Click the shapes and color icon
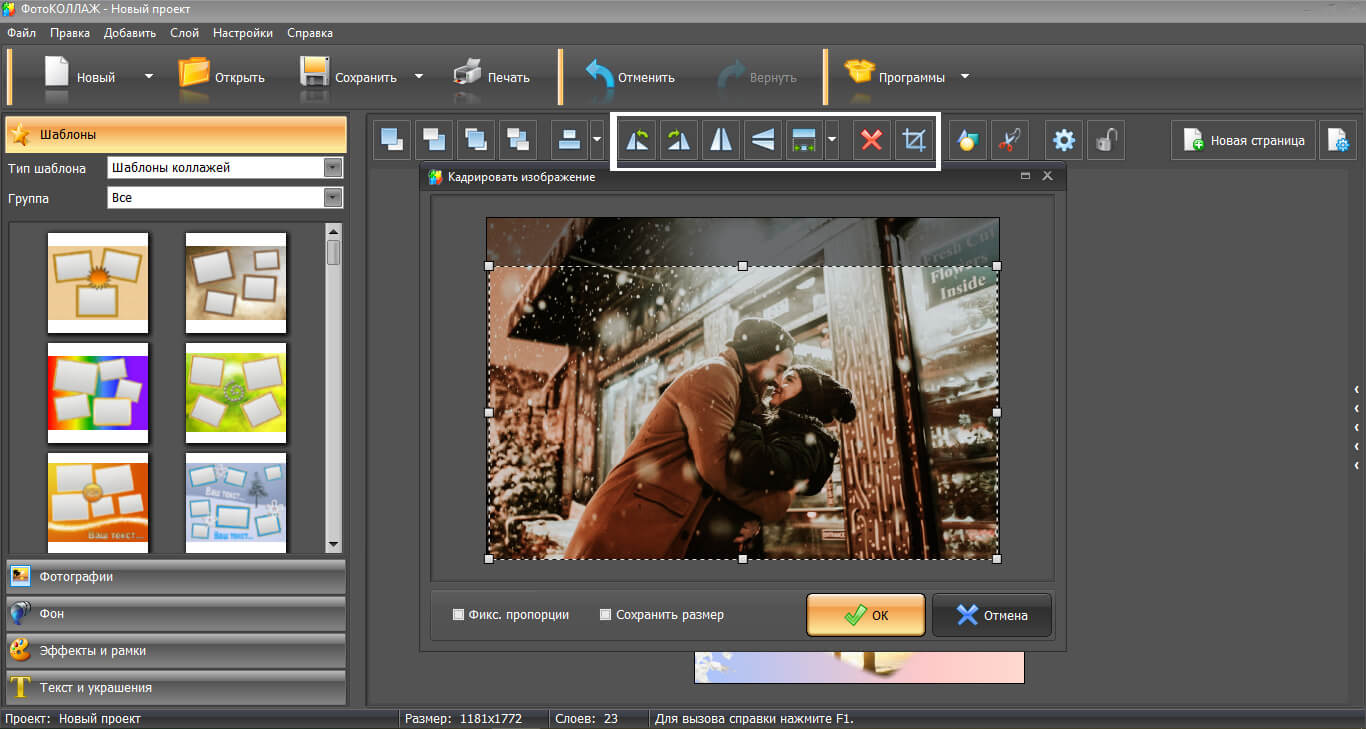 point(968,140)
